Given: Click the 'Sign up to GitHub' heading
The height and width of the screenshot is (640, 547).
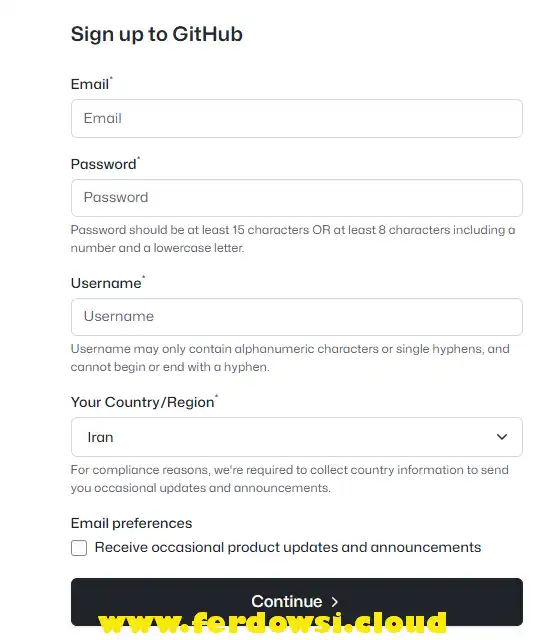Looking at the screenshot, I should 157,34.
